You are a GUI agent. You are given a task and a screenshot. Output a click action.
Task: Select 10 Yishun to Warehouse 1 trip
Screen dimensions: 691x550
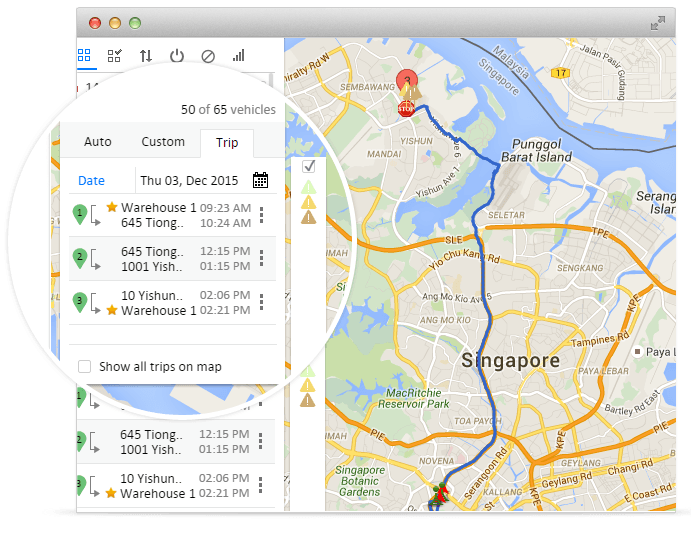click(x=172, y=303)
